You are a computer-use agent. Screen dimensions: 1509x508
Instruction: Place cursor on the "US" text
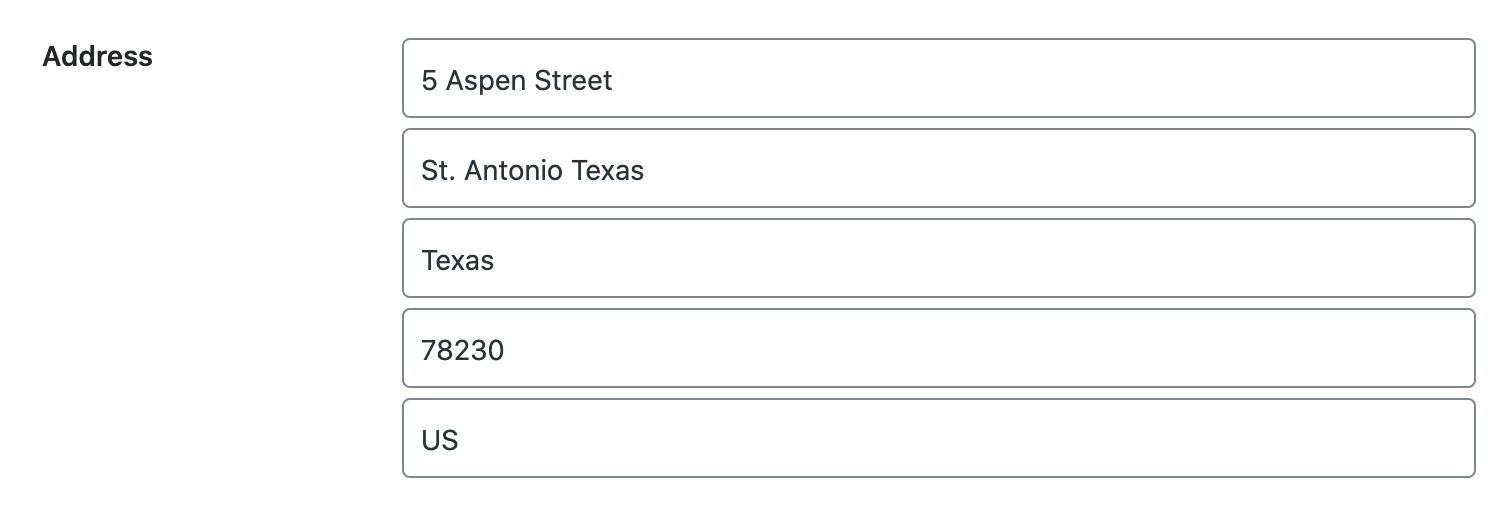(x=440, y=440)
